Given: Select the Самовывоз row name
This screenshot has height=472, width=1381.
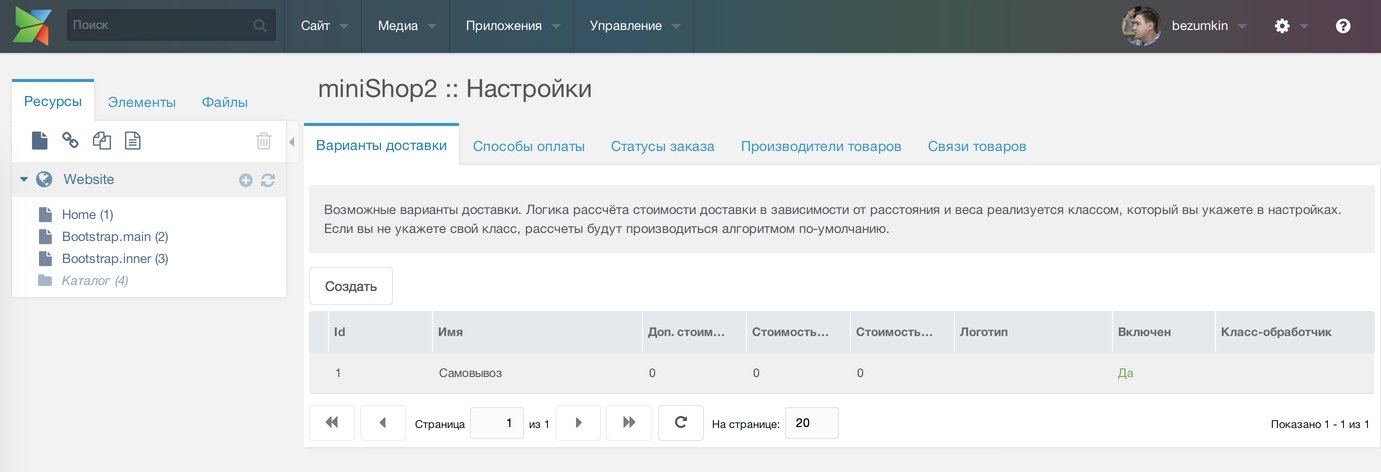Looking at the screenshot, I should (470, 373).
